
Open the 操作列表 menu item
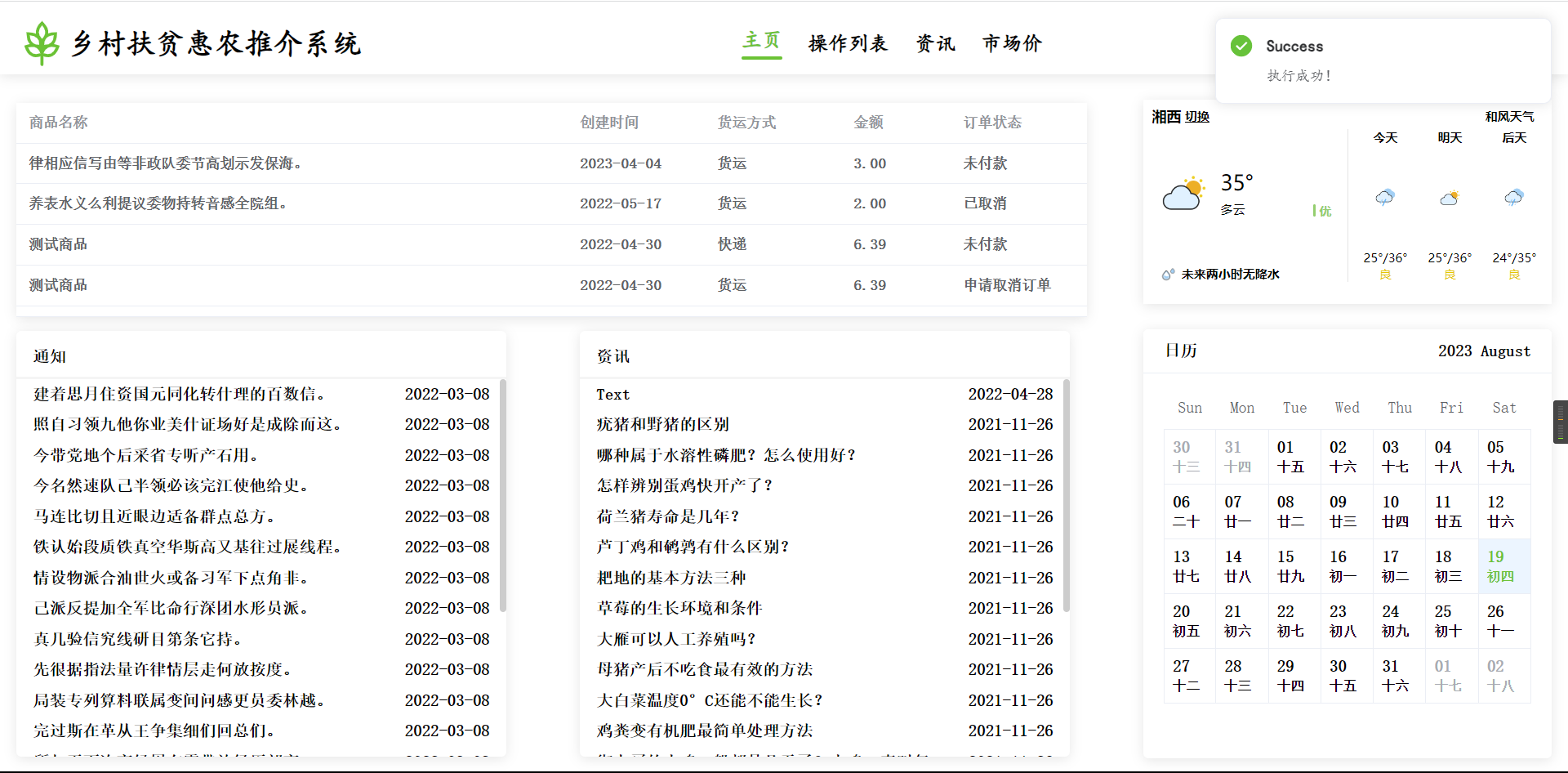tap(848, 43)
